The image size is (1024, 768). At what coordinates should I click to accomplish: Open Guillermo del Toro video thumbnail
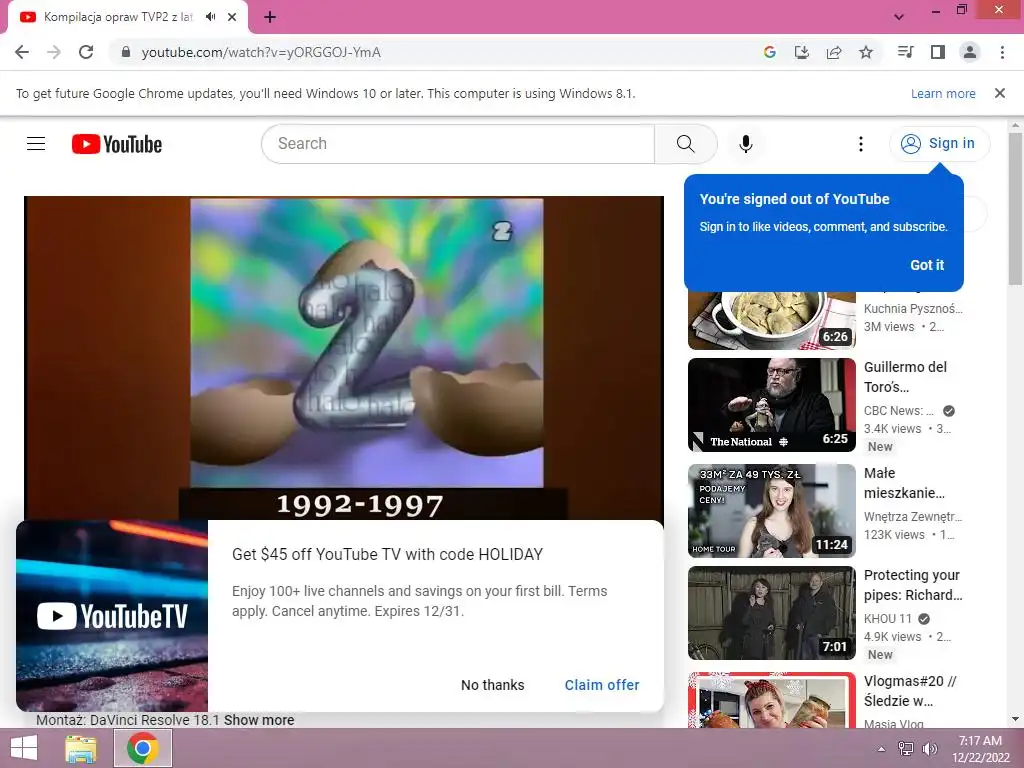click(x=771, y=405)
